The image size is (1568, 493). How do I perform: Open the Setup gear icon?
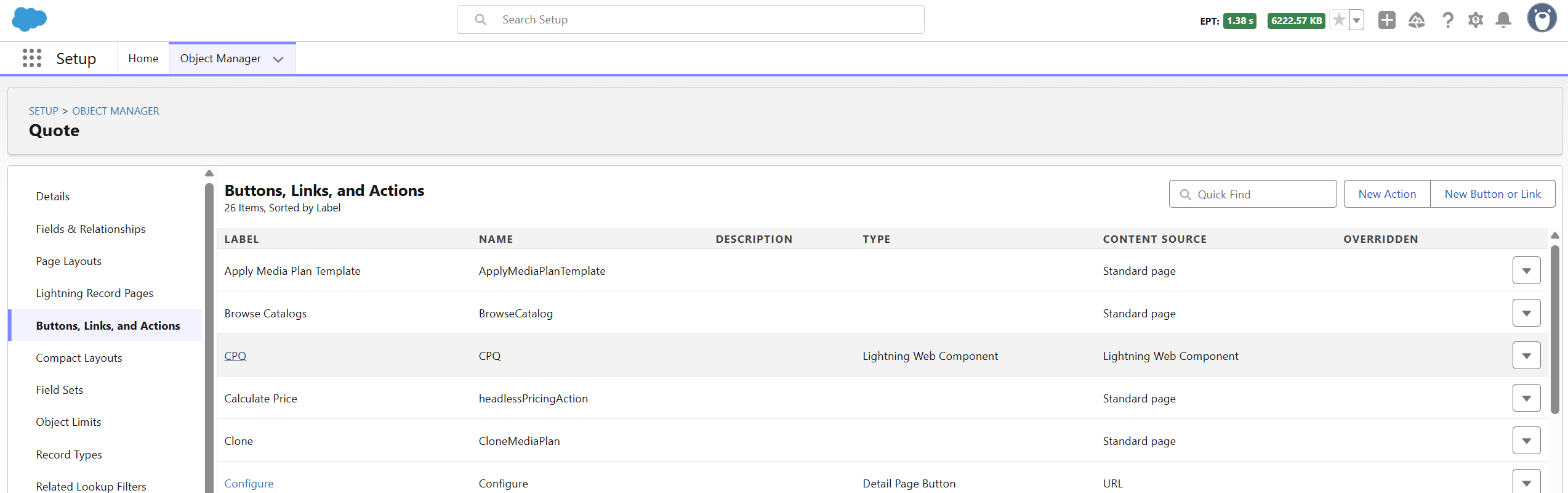click(1476, 20)
